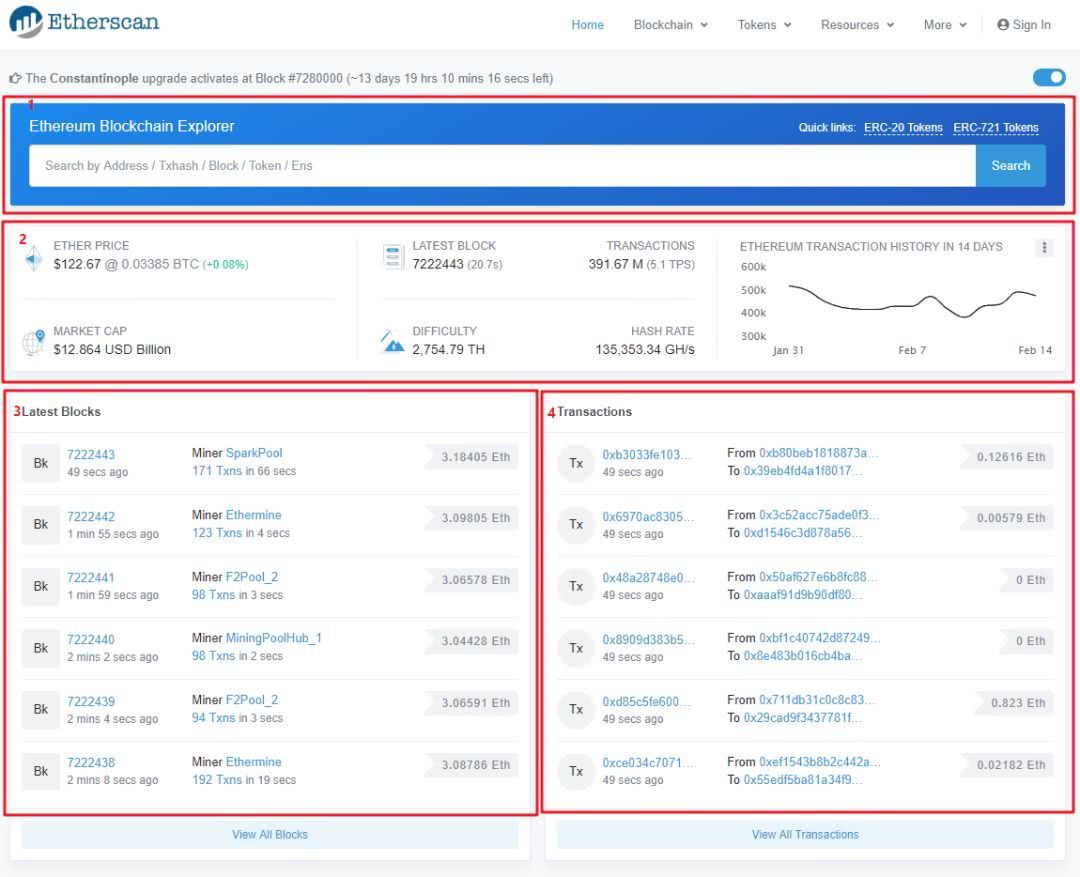Image resolution: width=1080 pixels, height=877 pixels.
Task: Click View All Blocks button
Action: point(270,834)
